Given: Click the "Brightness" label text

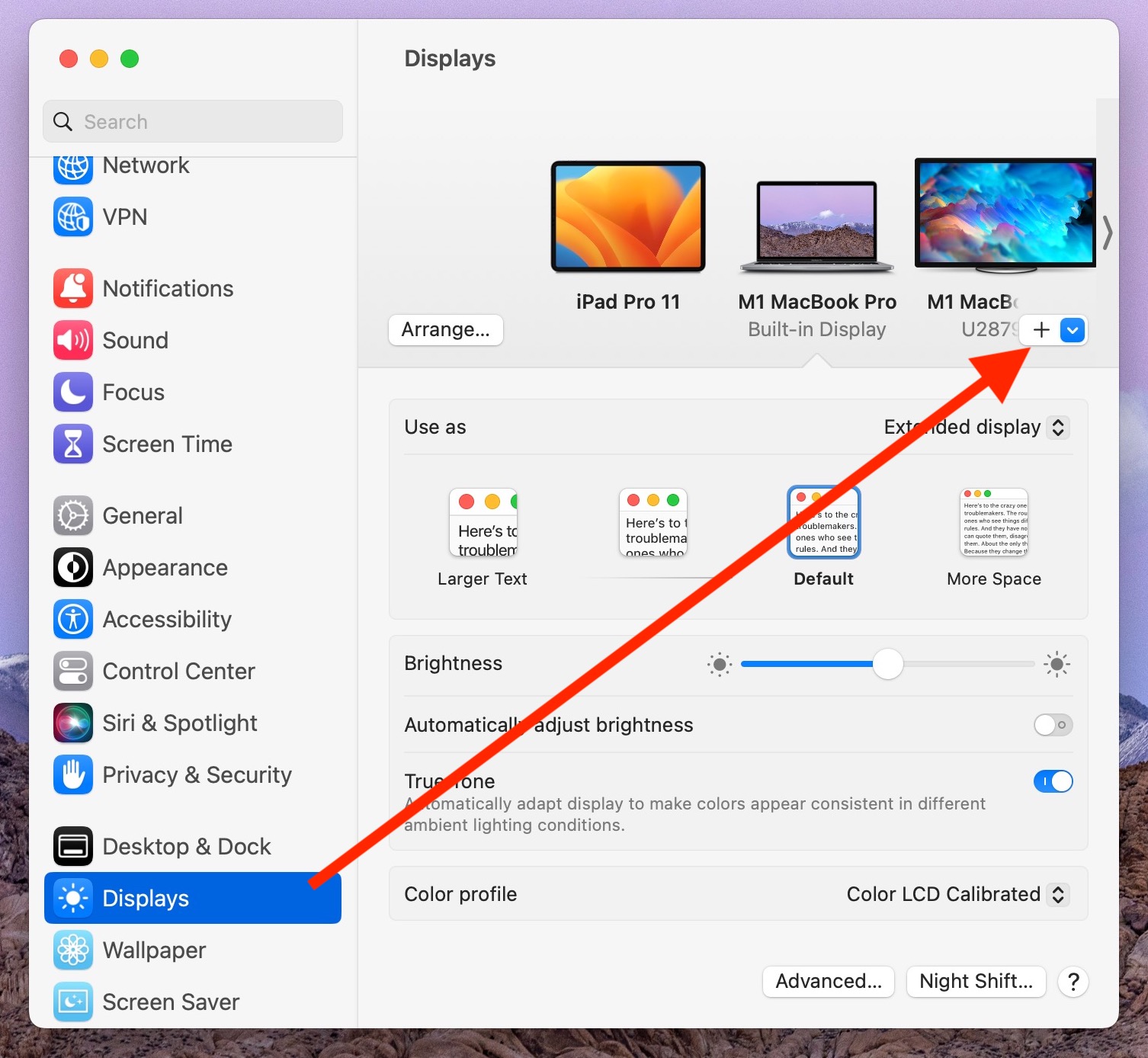Looking at the screenshot, I should coord(453,663).
